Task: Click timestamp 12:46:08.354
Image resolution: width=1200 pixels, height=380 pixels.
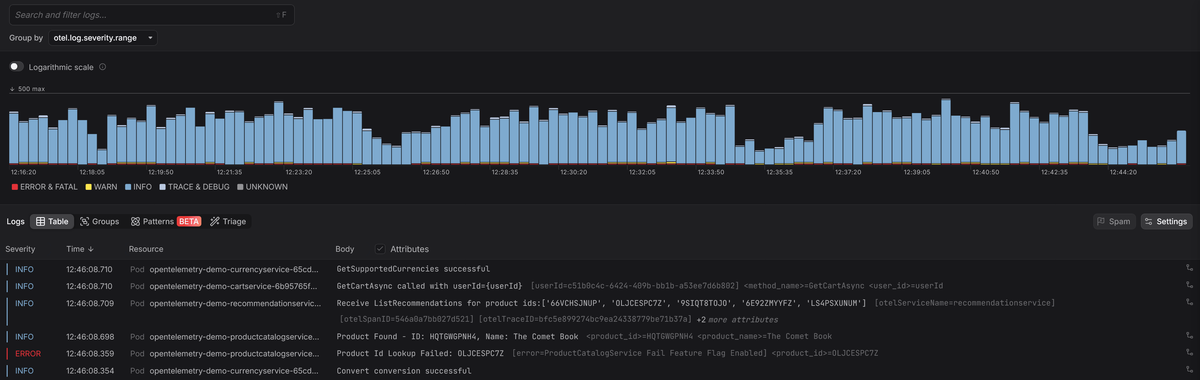Action: (x=89, y=370)
